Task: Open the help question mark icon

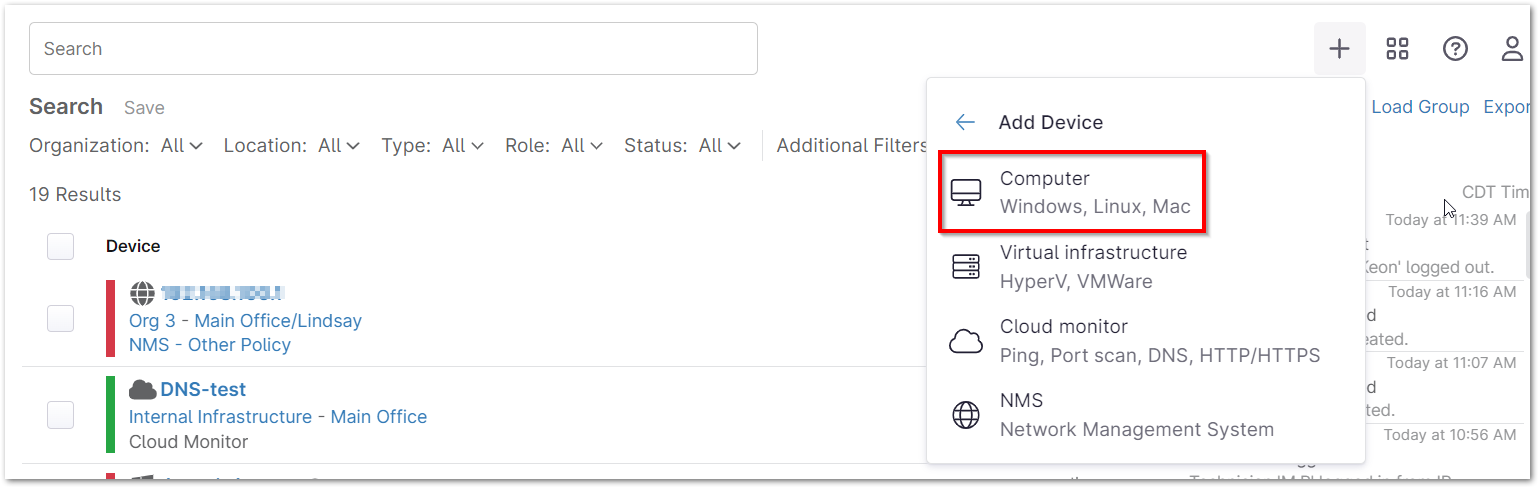Action: (1455, 49)
